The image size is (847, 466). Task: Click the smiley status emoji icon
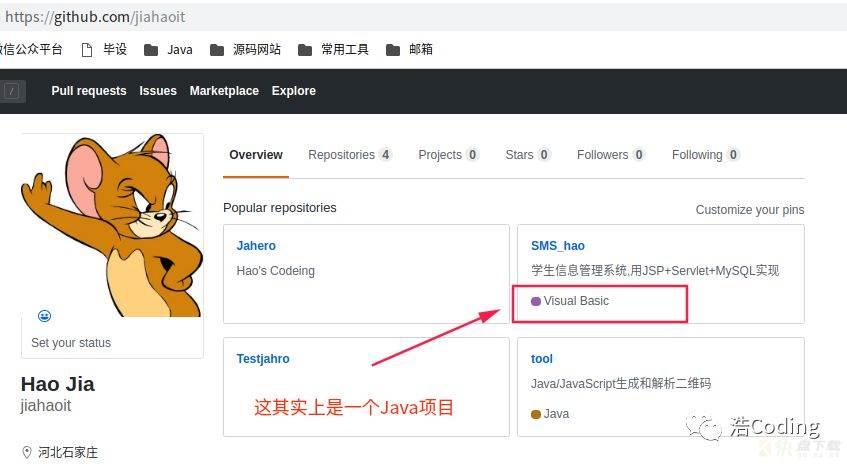pos(45,316)
